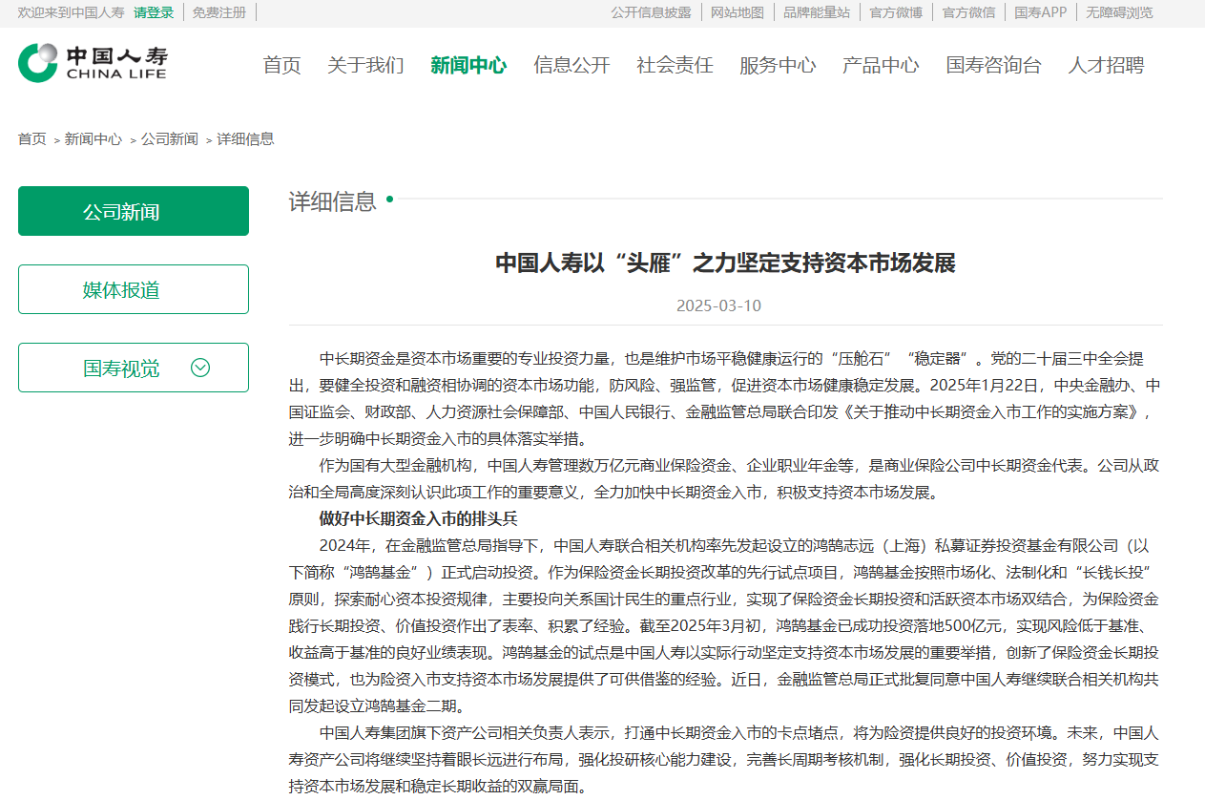Go to 首页 in main navigation
The image size is (1205, 800).
(281, 66)
